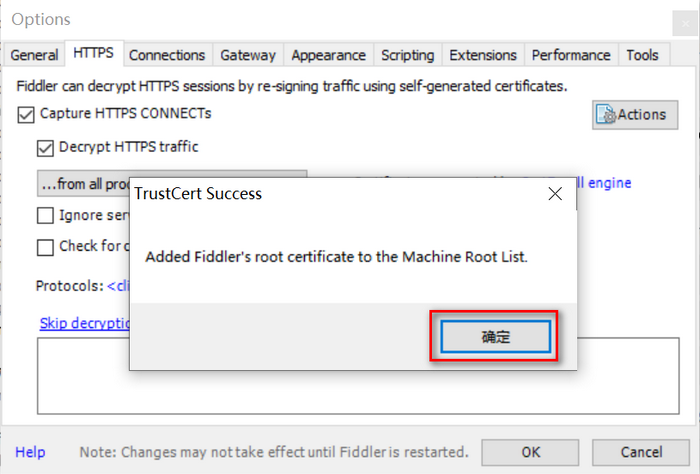Select the Tools tab
Viewport: 700px width, 474px height.
tap(642, 55)
